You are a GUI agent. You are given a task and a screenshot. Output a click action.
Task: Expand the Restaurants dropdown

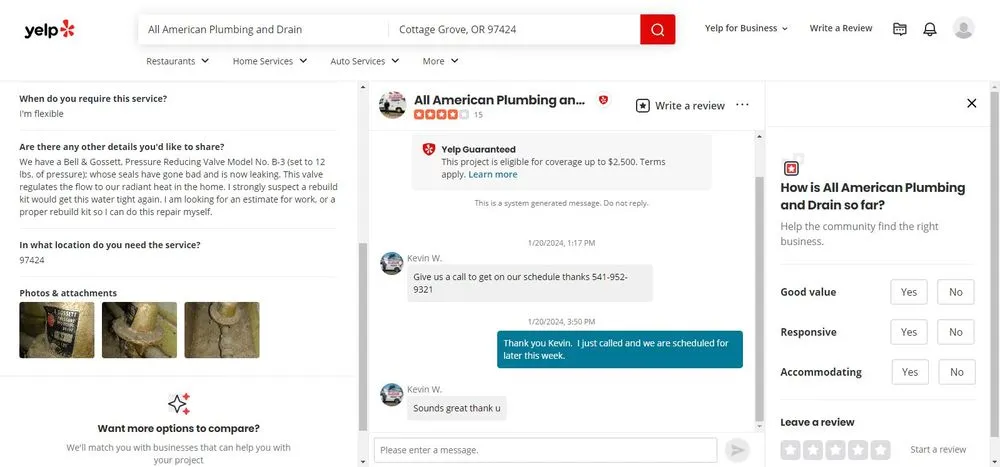tap(178, 61)
